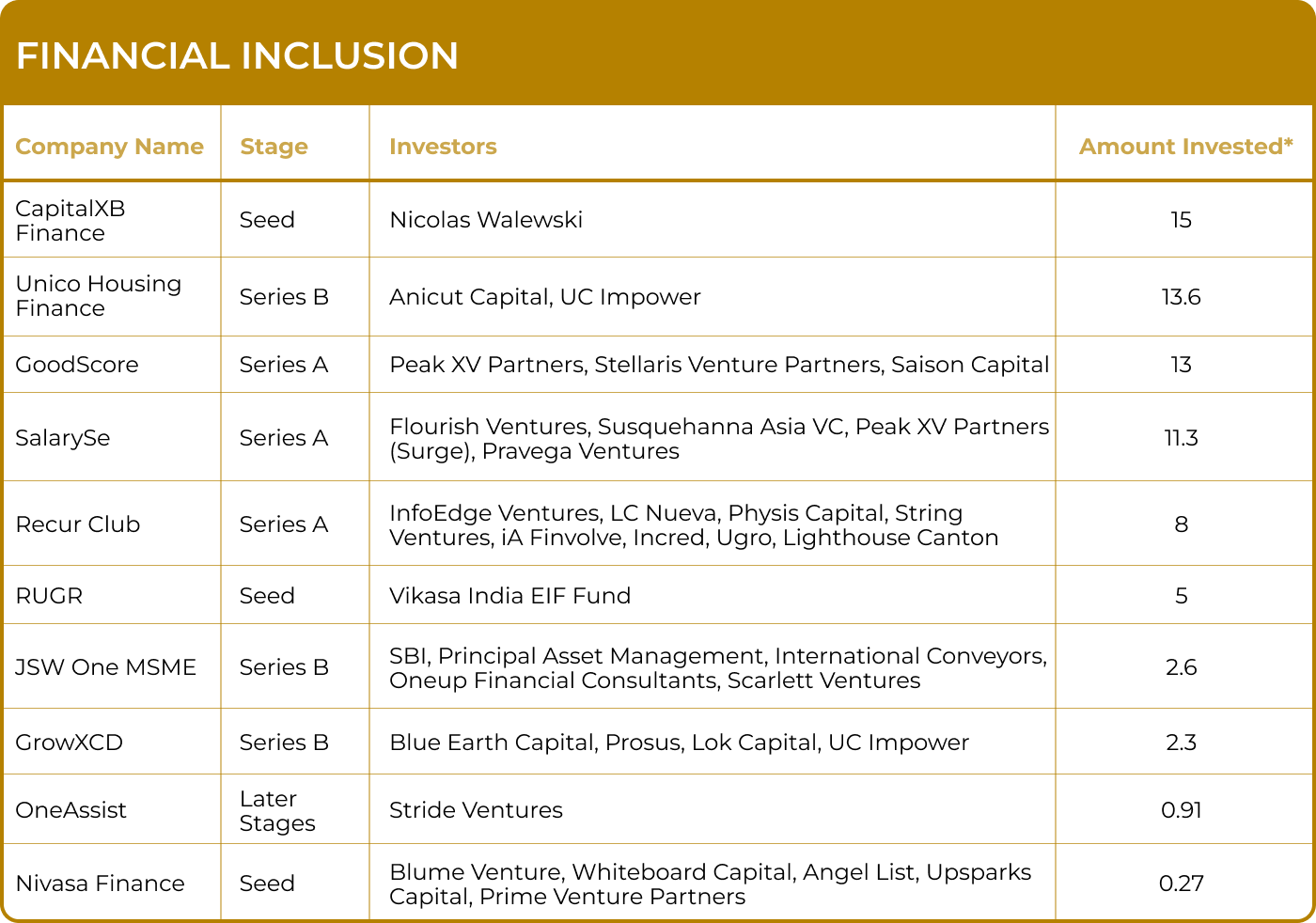Click the Unico Housing Finance cell

tap(98, 296)
